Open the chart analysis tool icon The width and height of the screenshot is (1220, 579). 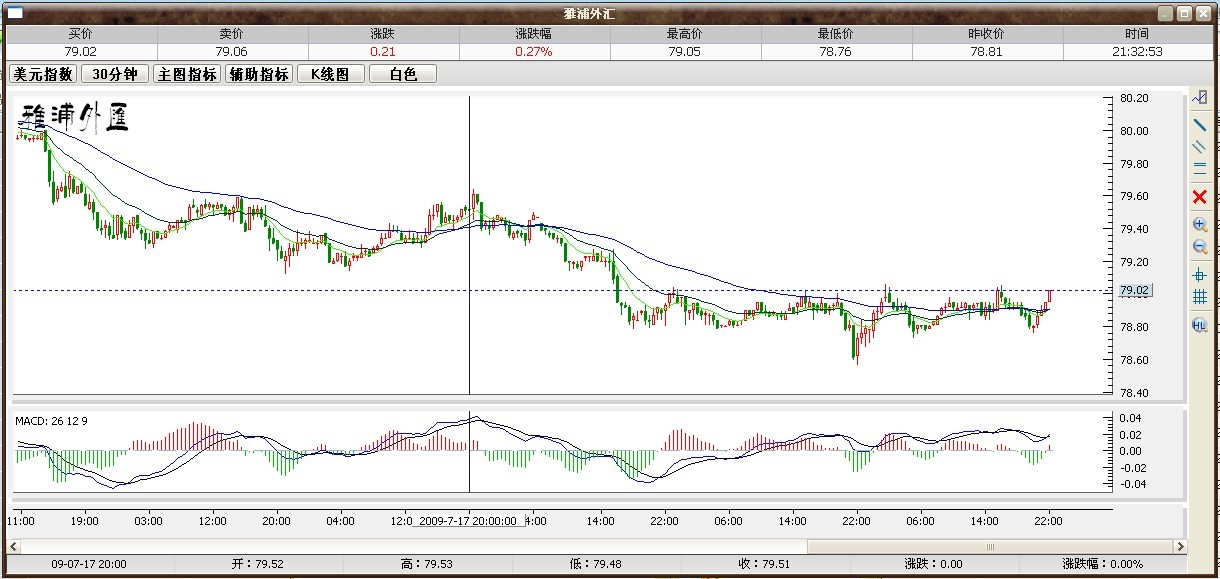[1200, 98]
